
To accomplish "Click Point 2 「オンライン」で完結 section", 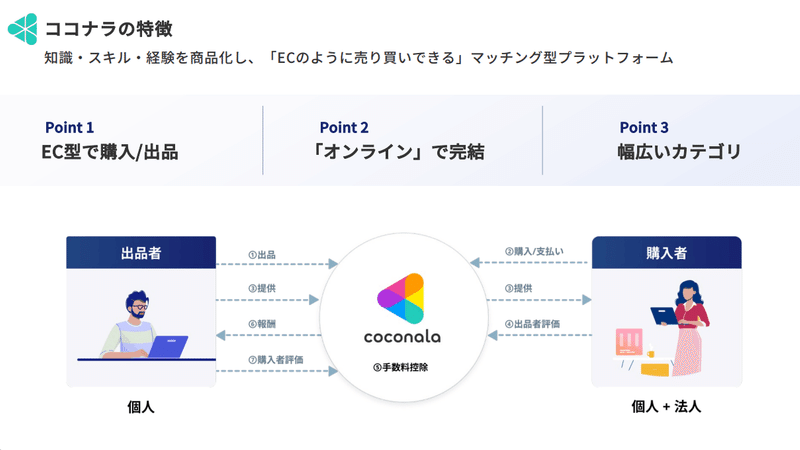I will pyautogui.click(x=397, y=141).
